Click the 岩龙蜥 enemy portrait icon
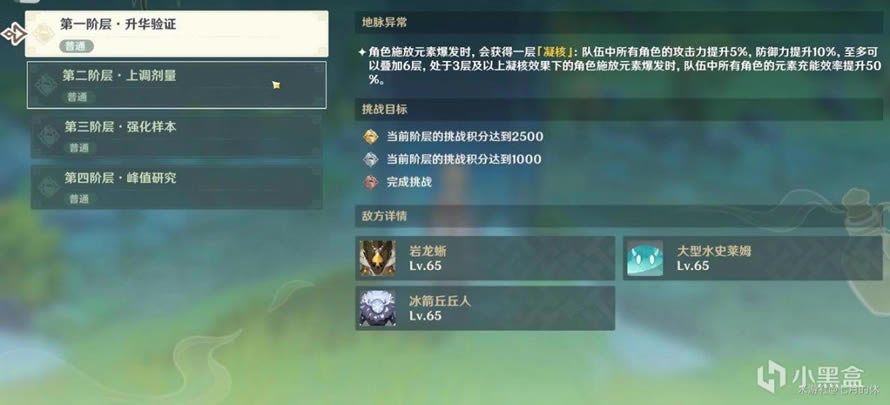The width and height of the screenshot is (890, 405). (x=377, y=258)
